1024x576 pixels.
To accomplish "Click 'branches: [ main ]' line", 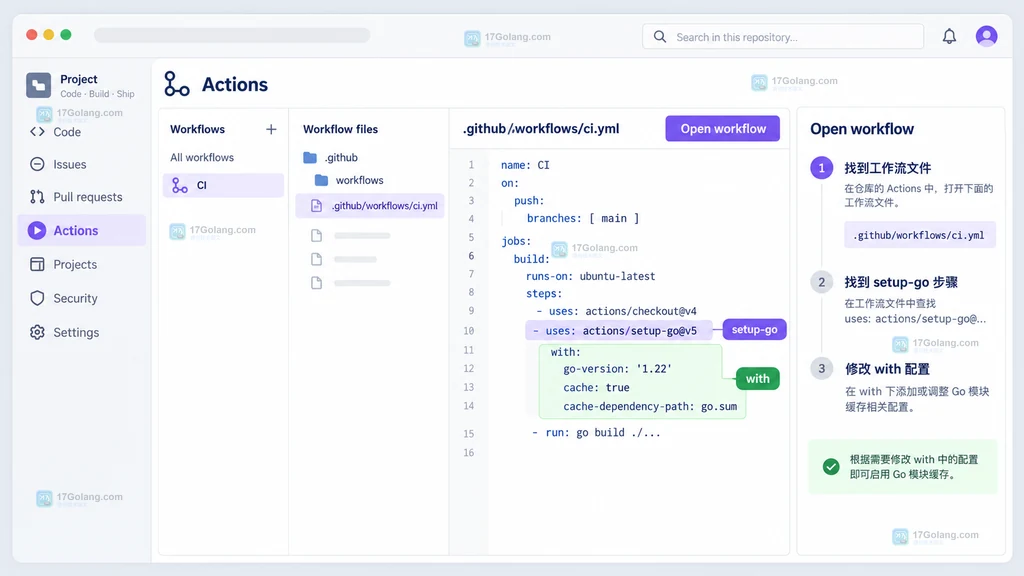I will (583, 218).
